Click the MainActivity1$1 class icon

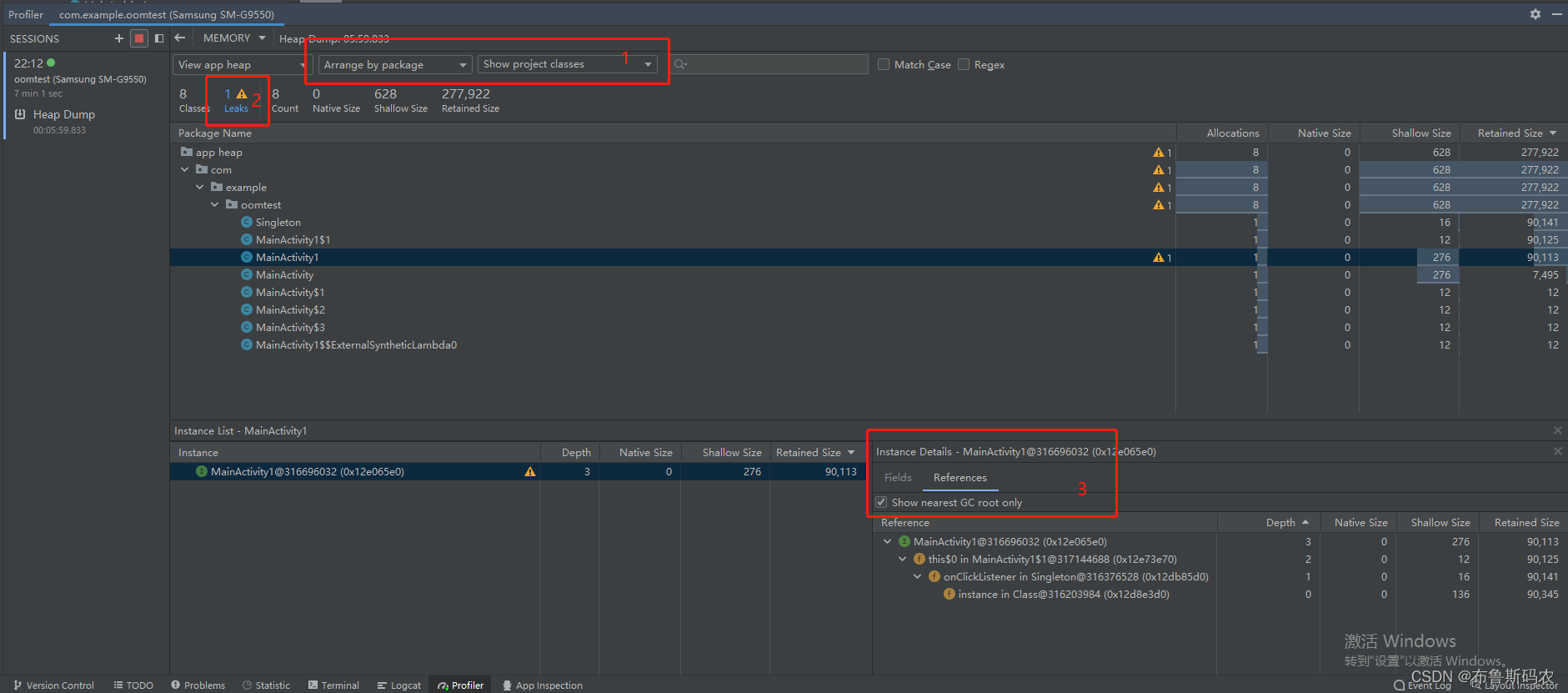pos(247,240)
